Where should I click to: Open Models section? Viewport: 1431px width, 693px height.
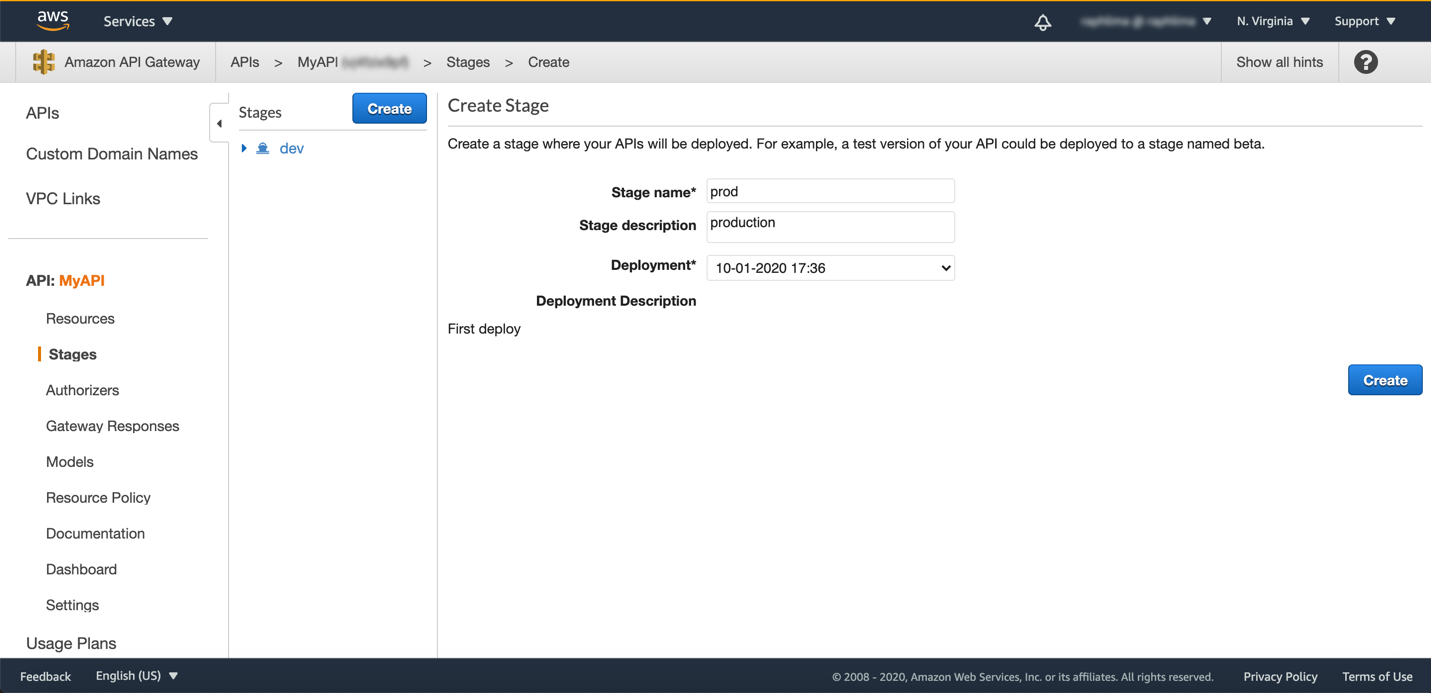[x=70, y=462]
